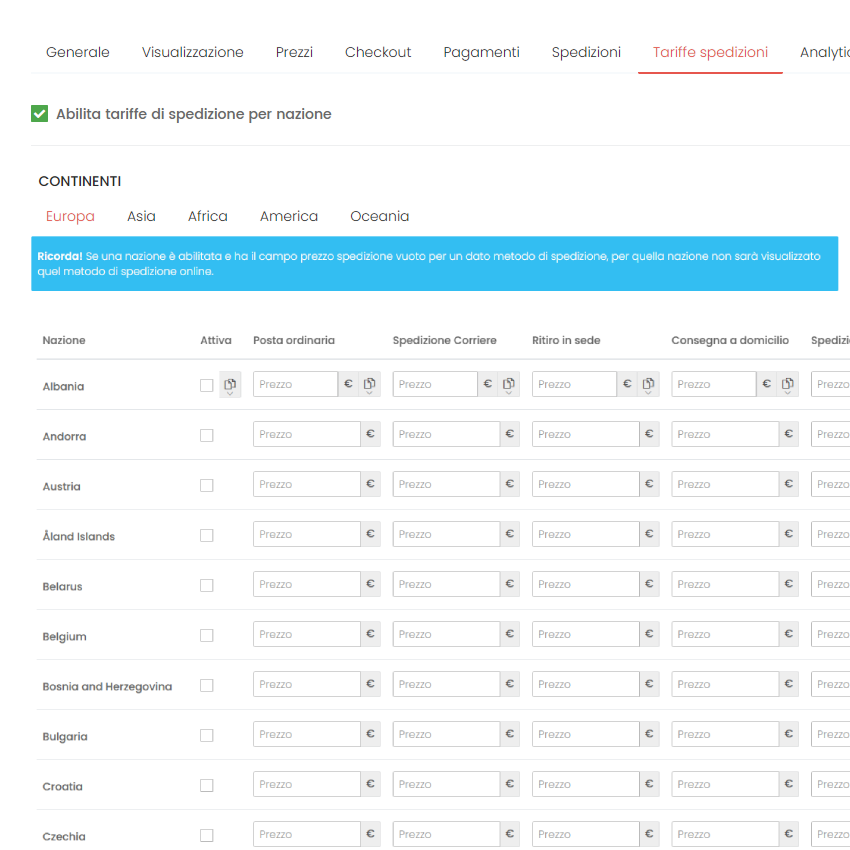Screen dimensions: 850x850
Task: Enable the Attiva checkbox for Austria
Action: click(207, 485)
